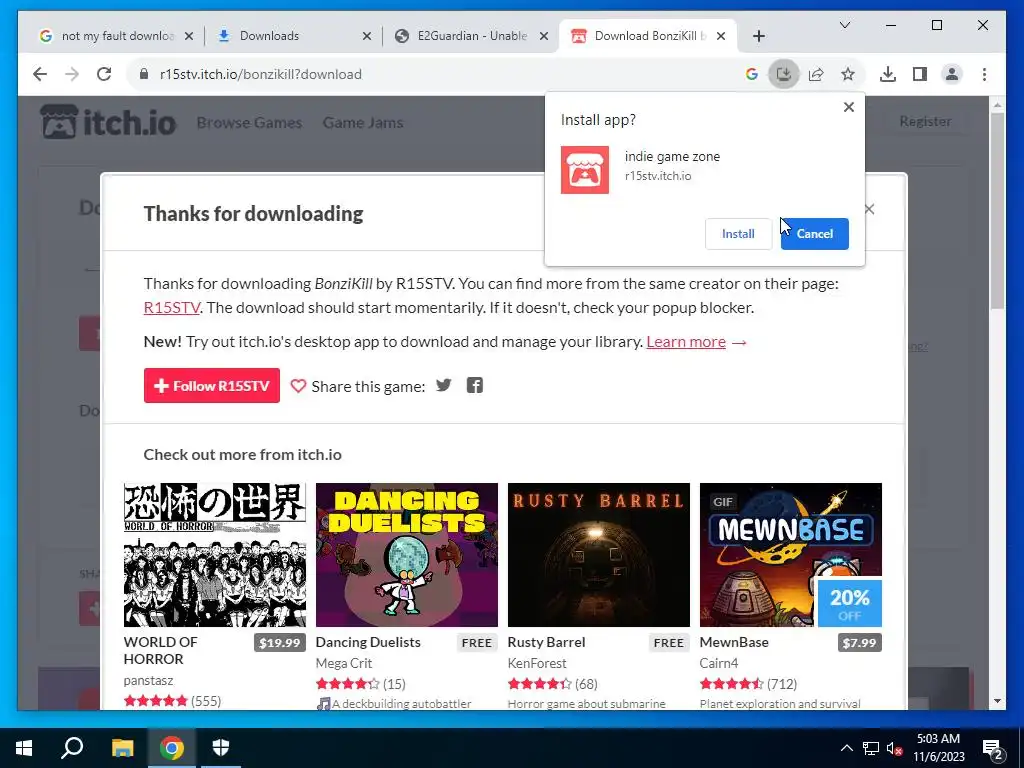Click the forward navigation arrow

click(72, 74)
